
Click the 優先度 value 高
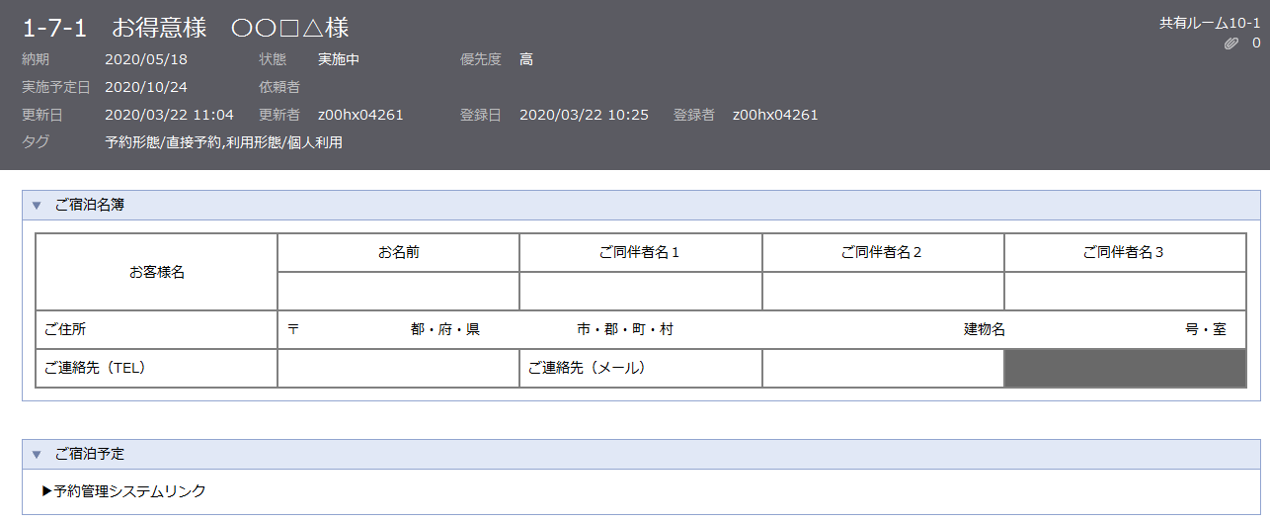(526, 59)
